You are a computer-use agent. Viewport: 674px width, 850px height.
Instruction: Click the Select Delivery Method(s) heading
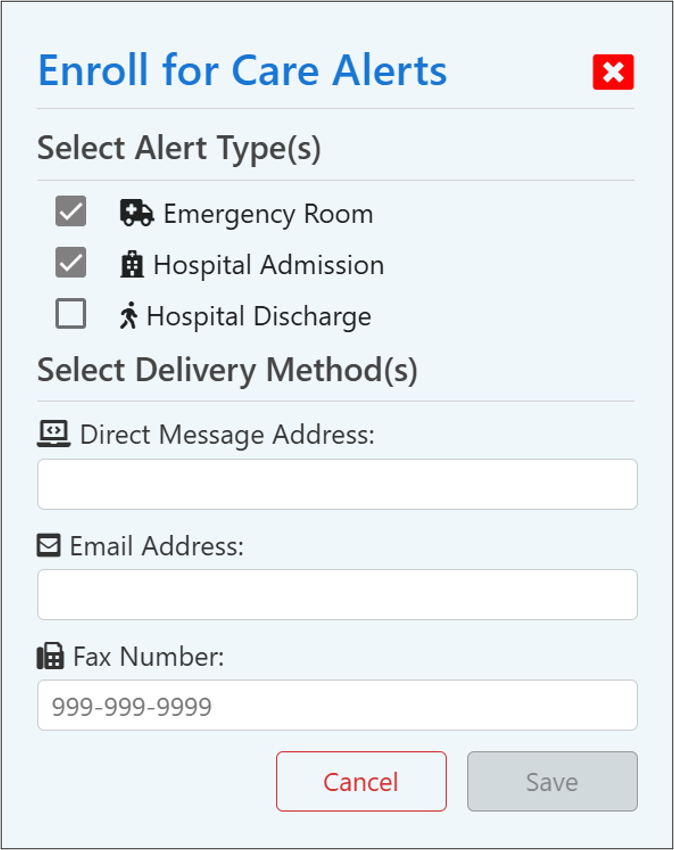pyautogui.click(x=227, y=370)
